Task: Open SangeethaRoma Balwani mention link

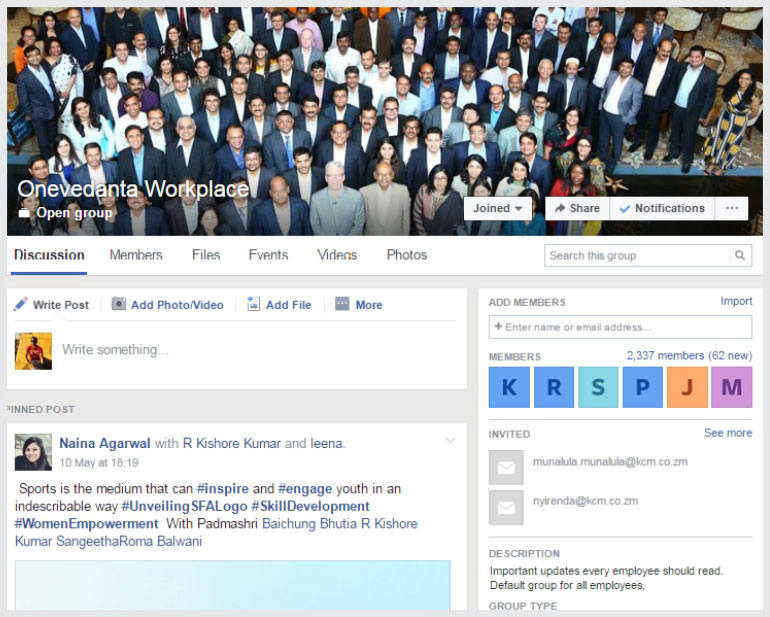Action: pyautogui.click(x=129, y=541)
